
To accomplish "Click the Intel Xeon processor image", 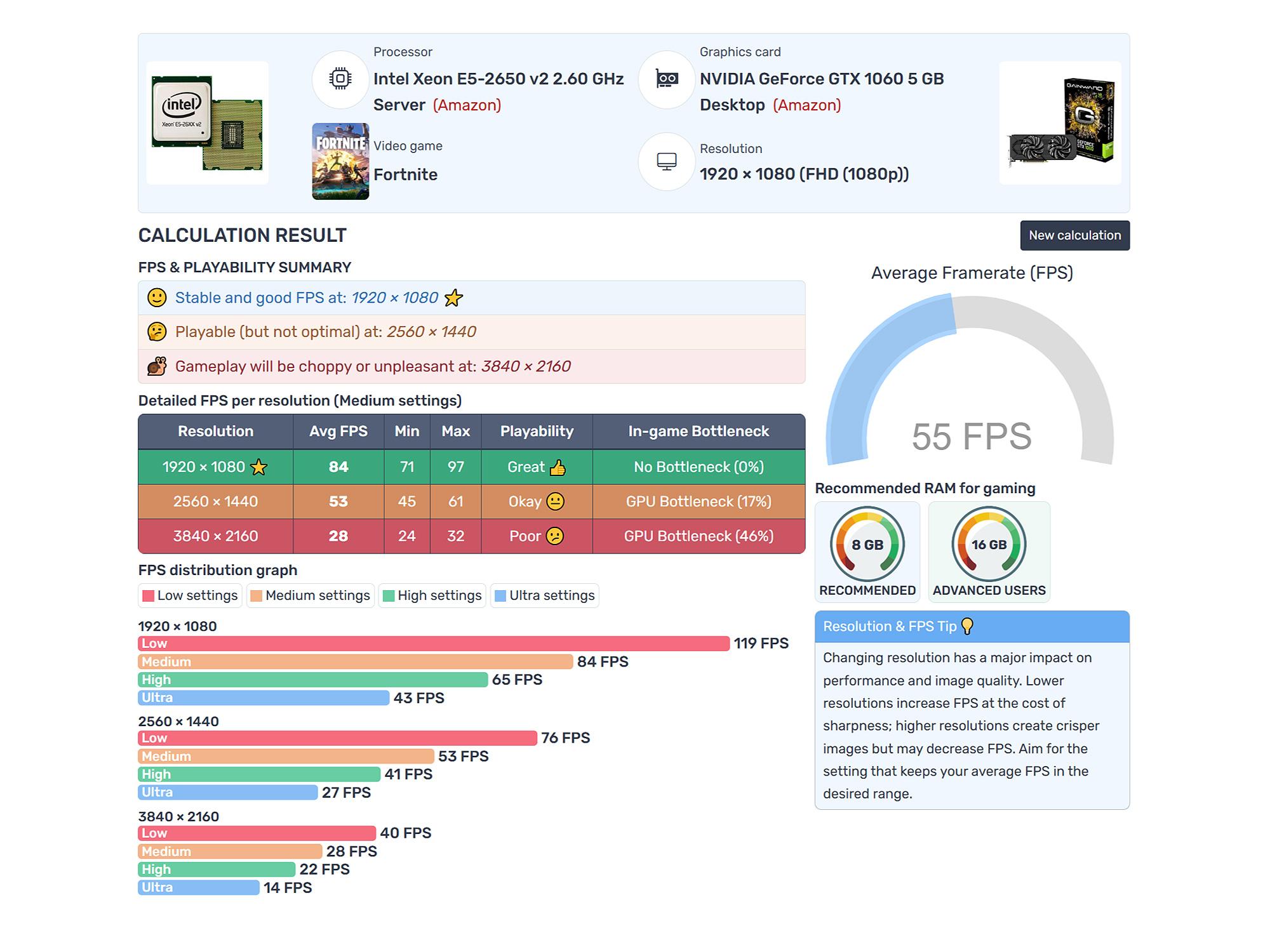I will pos(207,123).
